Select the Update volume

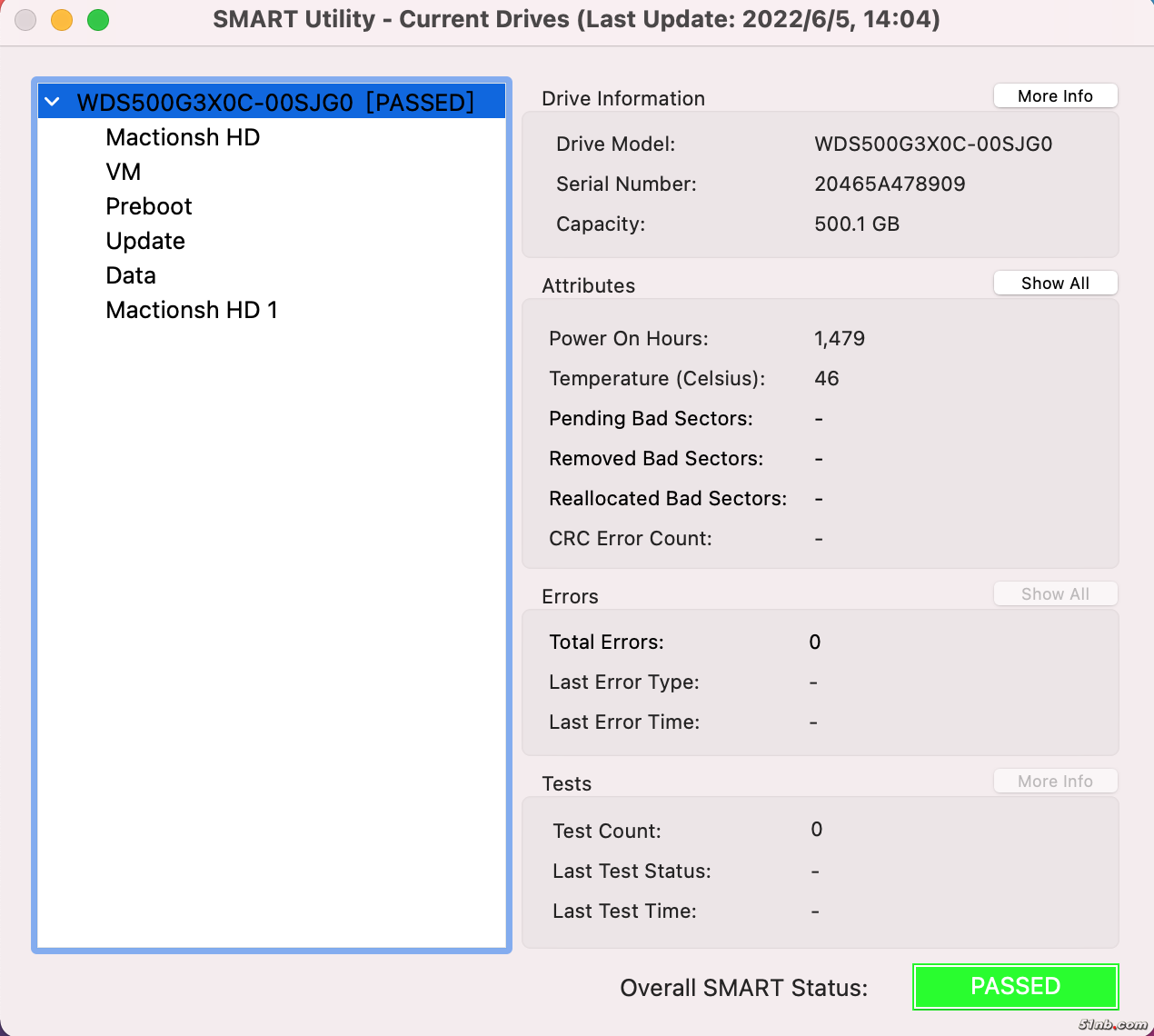pos(145,241)
